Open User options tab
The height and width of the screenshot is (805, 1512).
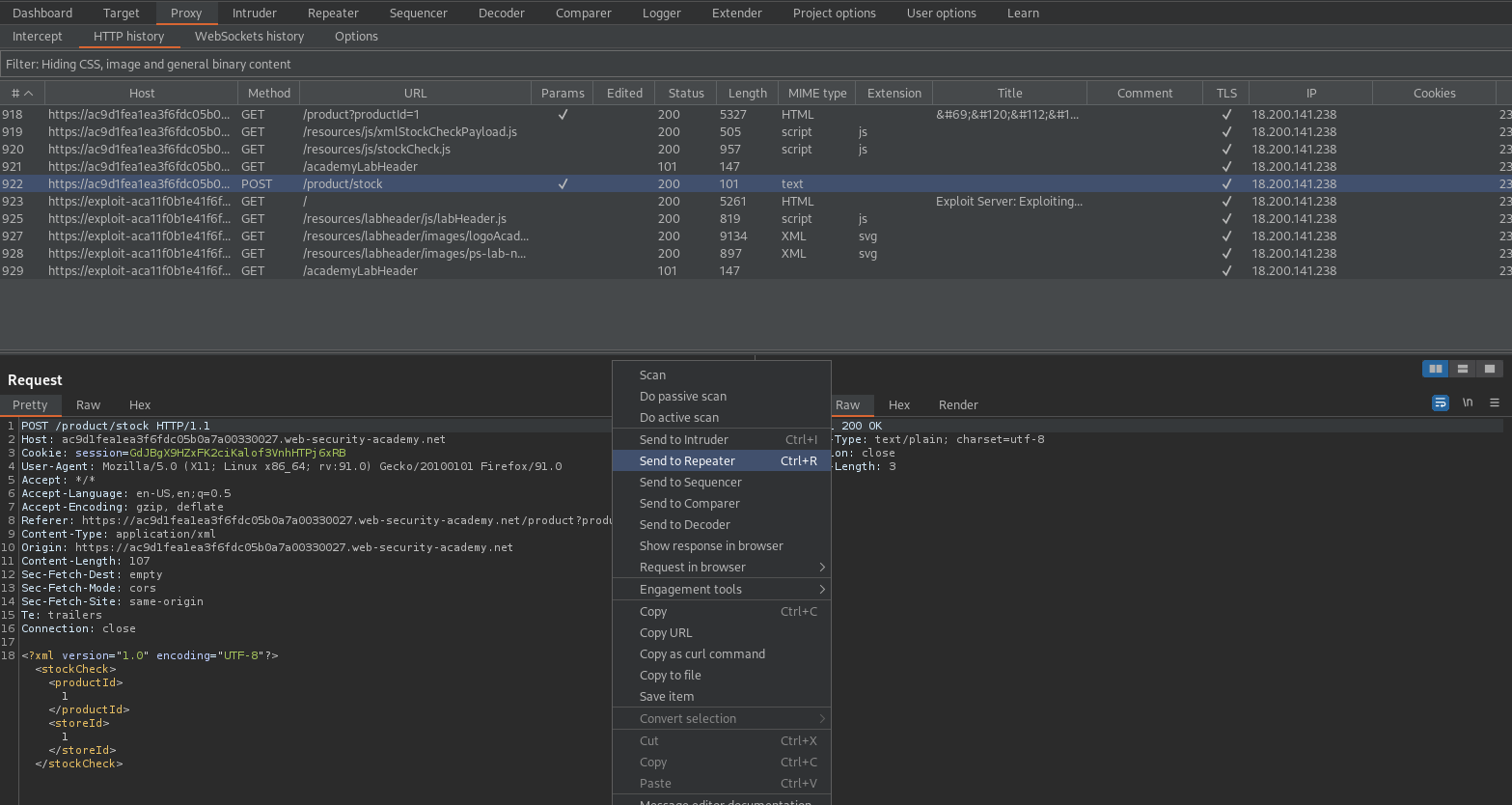[x=942, y=13]
